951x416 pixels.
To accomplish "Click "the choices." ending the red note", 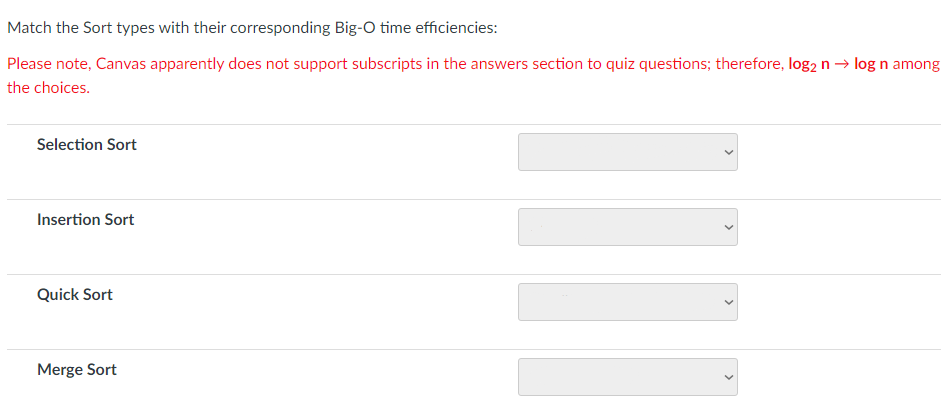I will click(48, 88).
